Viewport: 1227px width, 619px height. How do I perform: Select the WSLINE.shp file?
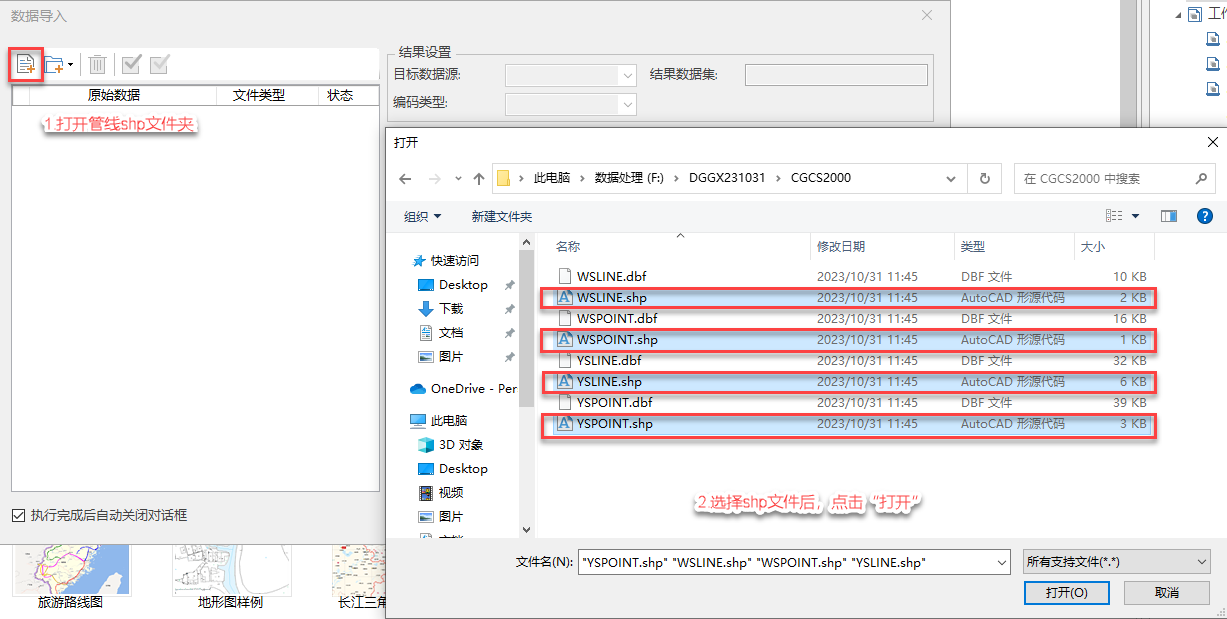(611, 297)
